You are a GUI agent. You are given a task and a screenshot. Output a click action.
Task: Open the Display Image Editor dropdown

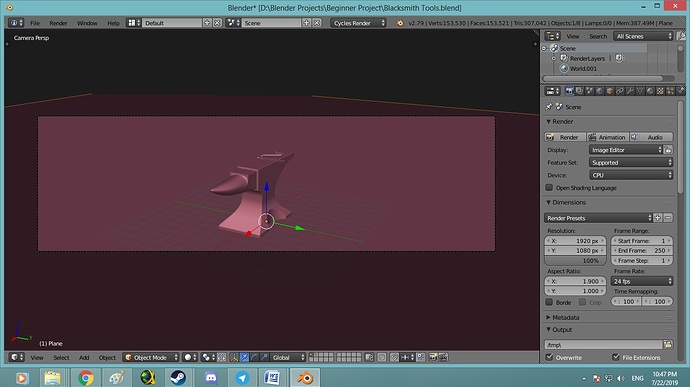(x=625, y=150)
